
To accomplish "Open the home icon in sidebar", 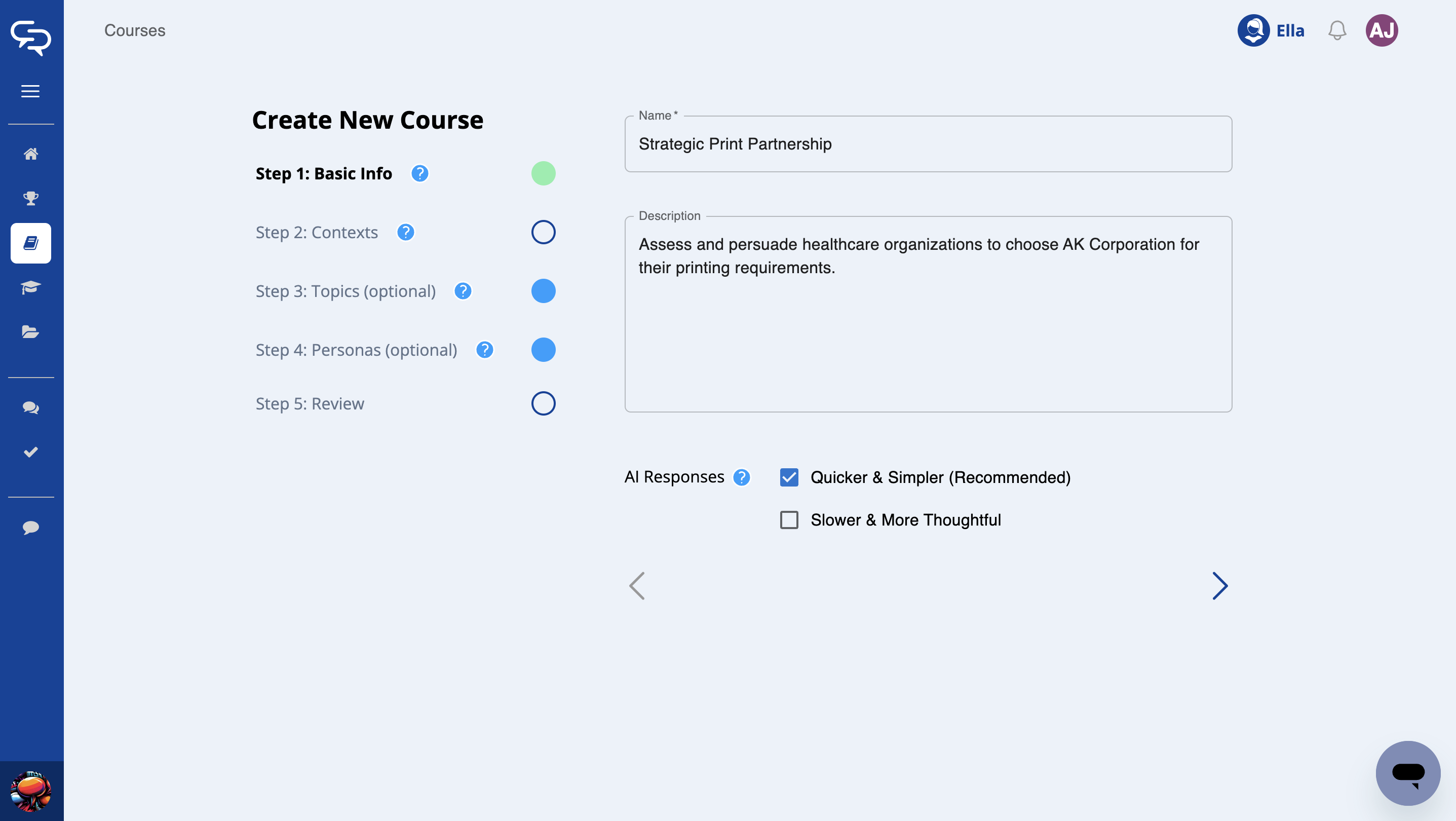I will 30,154.
